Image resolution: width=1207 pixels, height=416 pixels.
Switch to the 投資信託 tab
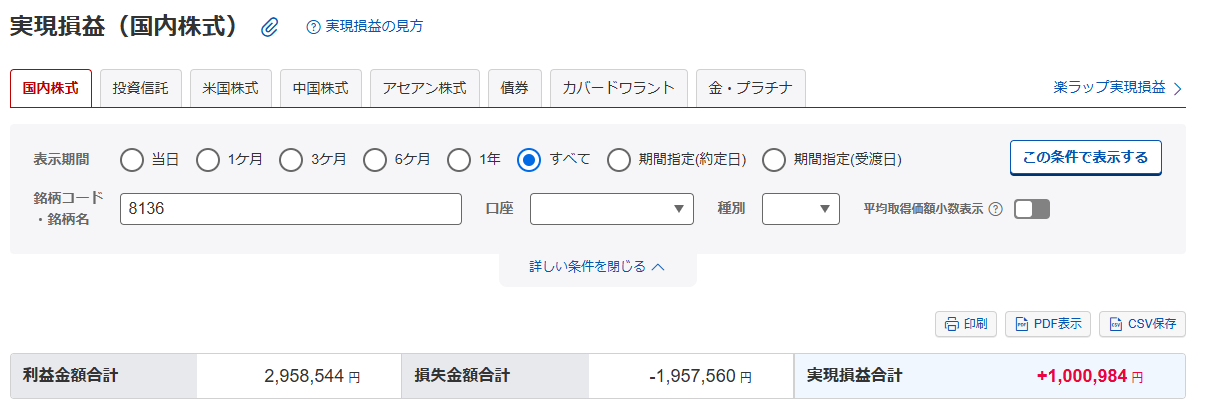140,88
